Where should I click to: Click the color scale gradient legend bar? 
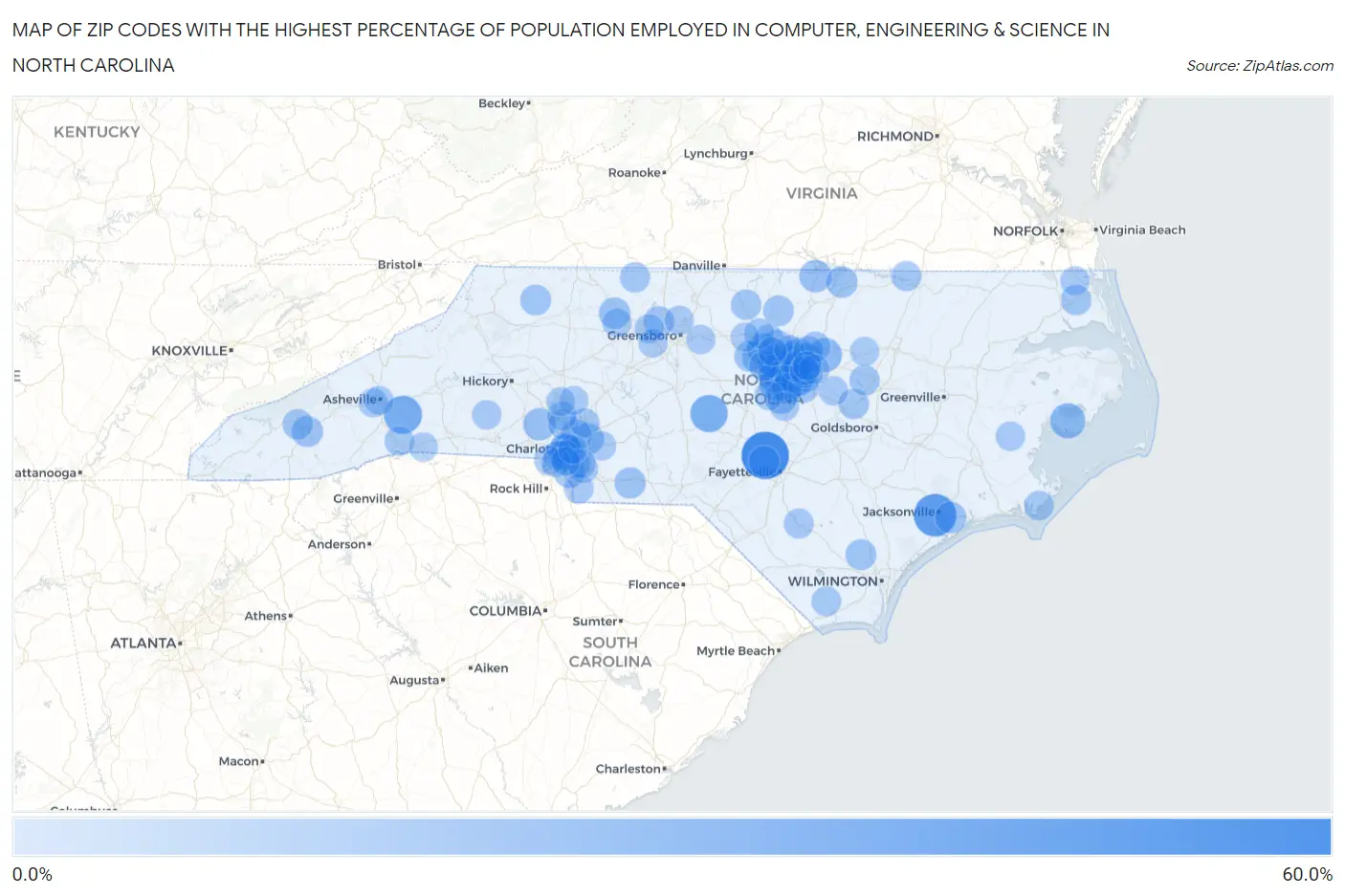coord(672,837)
